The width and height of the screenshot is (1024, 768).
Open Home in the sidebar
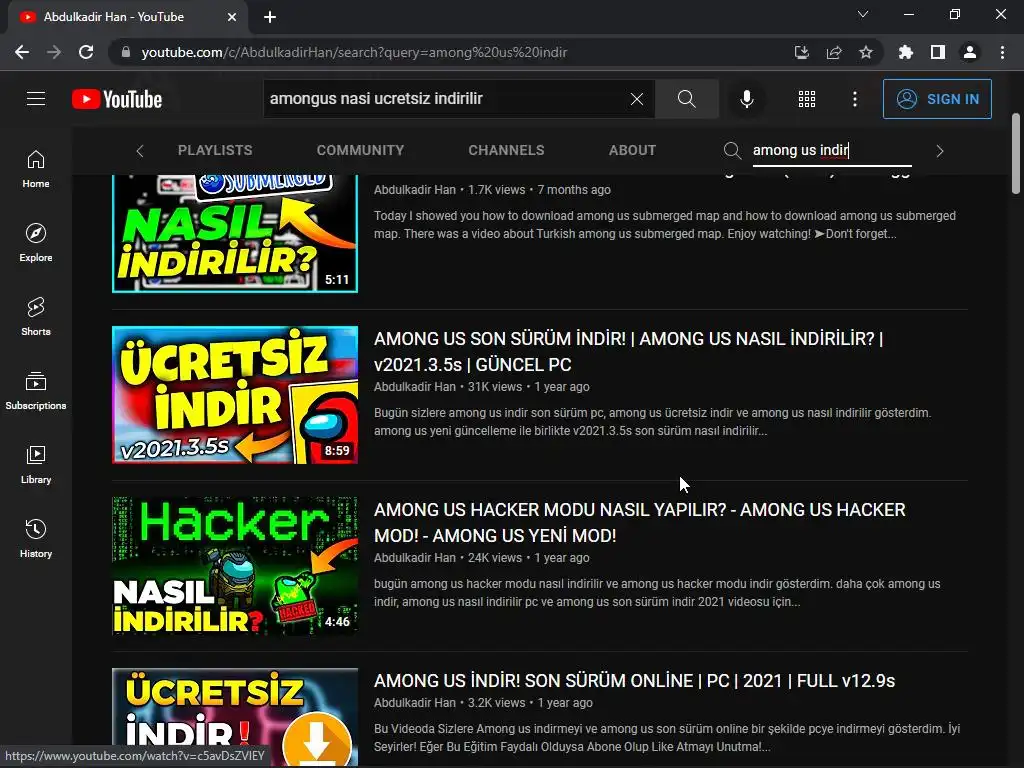(36, 169)
